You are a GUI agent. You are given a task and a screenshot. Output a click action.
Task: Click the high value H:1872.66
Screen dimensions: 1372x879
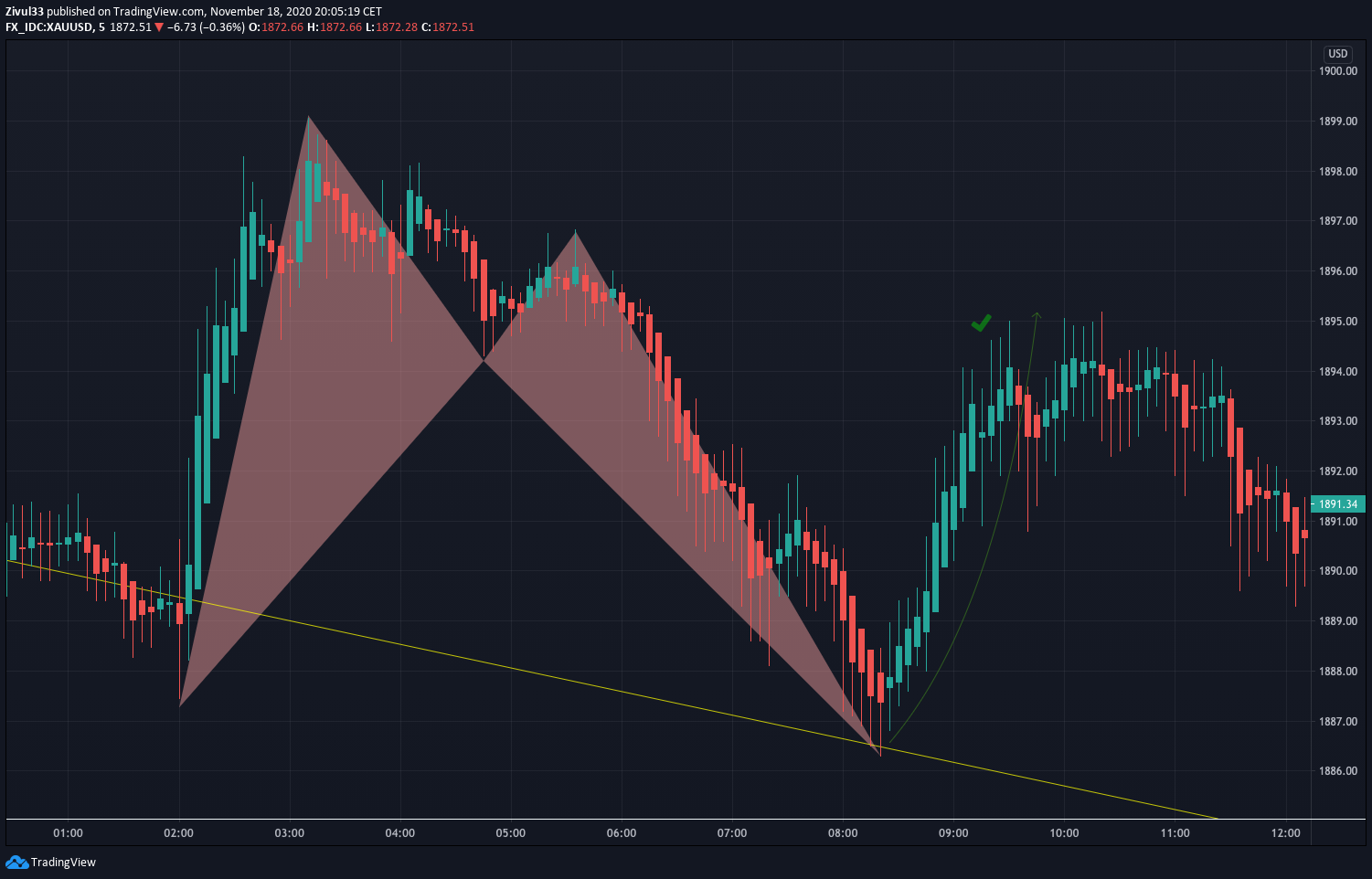click(x=335, y=27)
